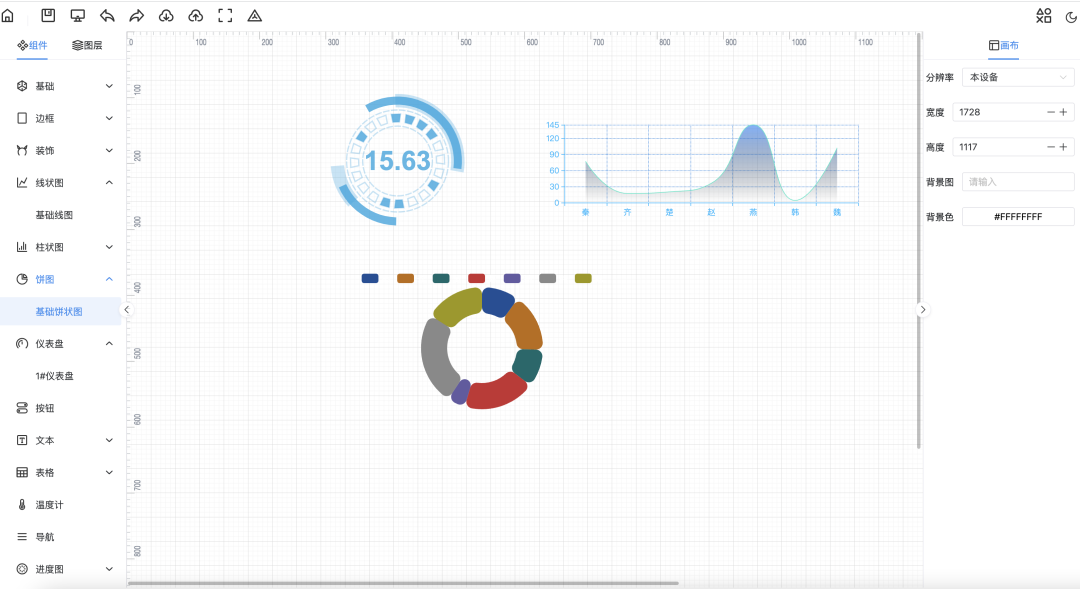Select the 15.63 gauge widget on canvas
1080x589 pixels.
click(397, 161)
